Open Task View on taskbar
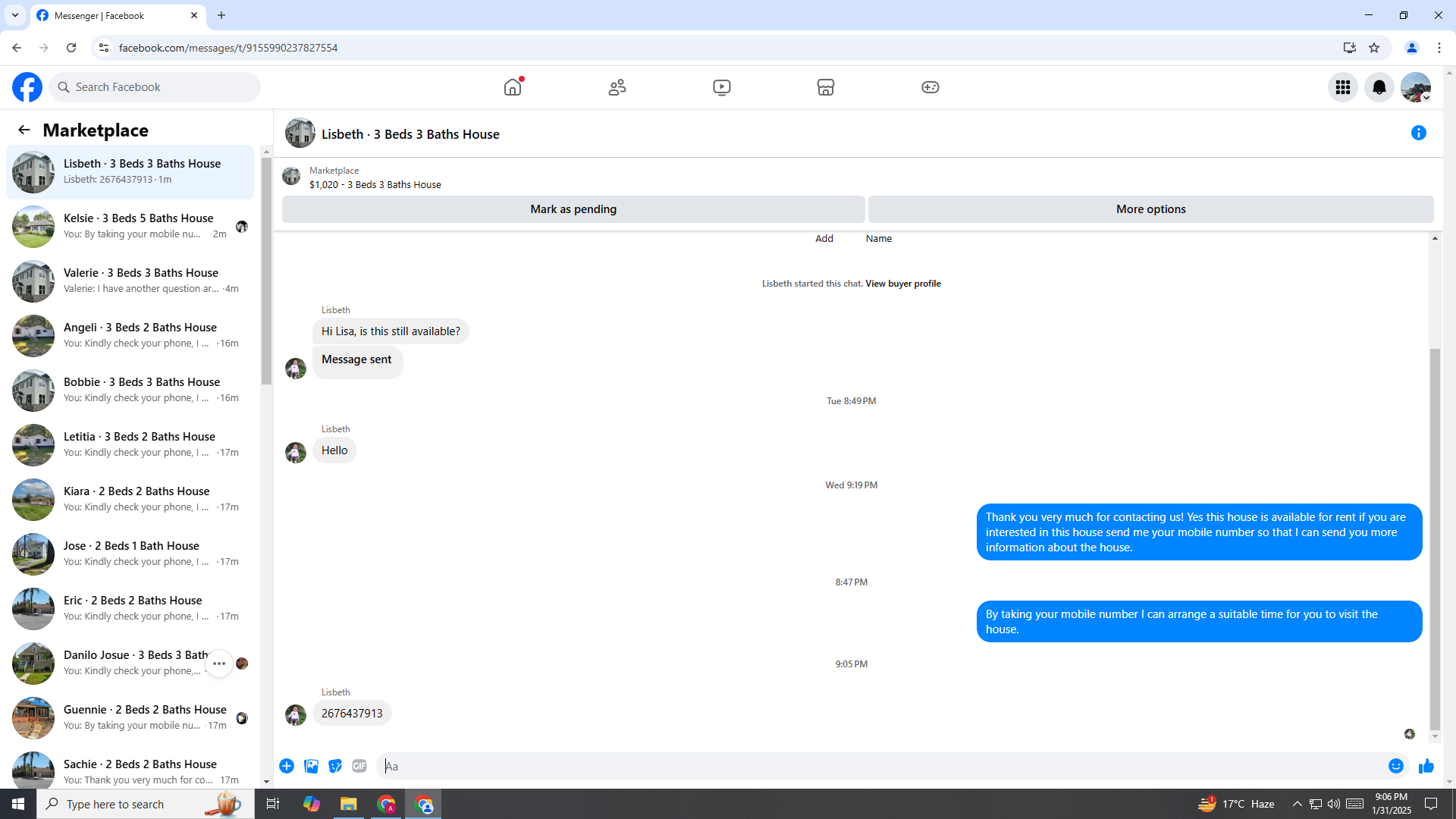Viewport: 1456px width, 819px height. (x=273, y=804)
